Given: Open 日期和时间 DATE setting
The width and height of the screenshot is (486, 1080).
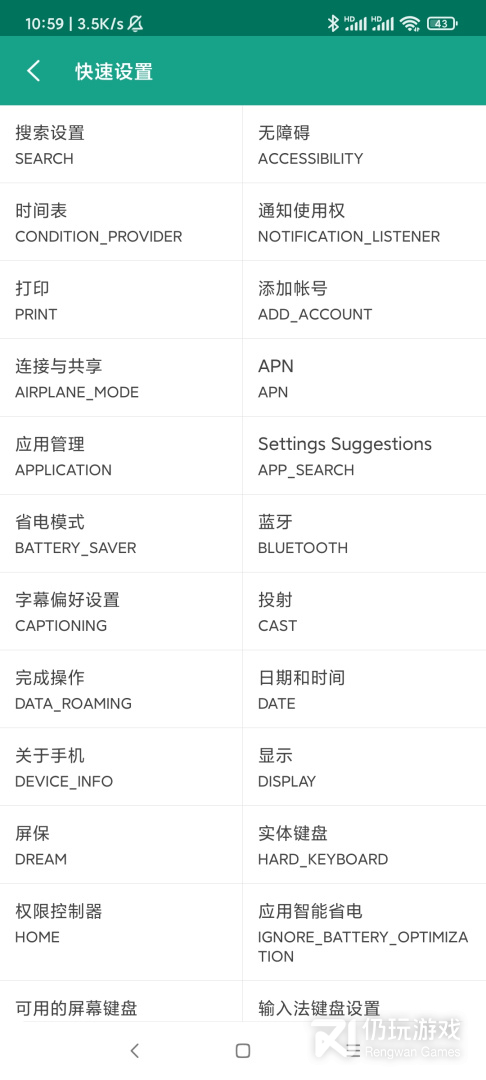Looking at the screenshot, I should pyautogui.click(x=364, y=689).
